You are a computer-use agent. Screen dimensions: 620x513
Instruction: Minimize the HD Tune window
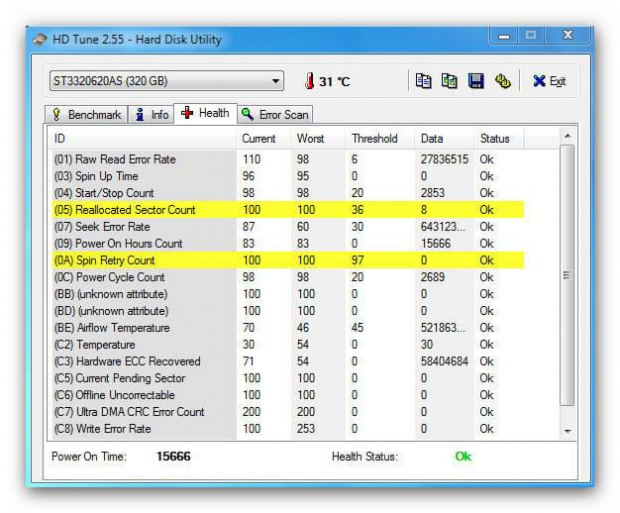click(x=504, y=36)
